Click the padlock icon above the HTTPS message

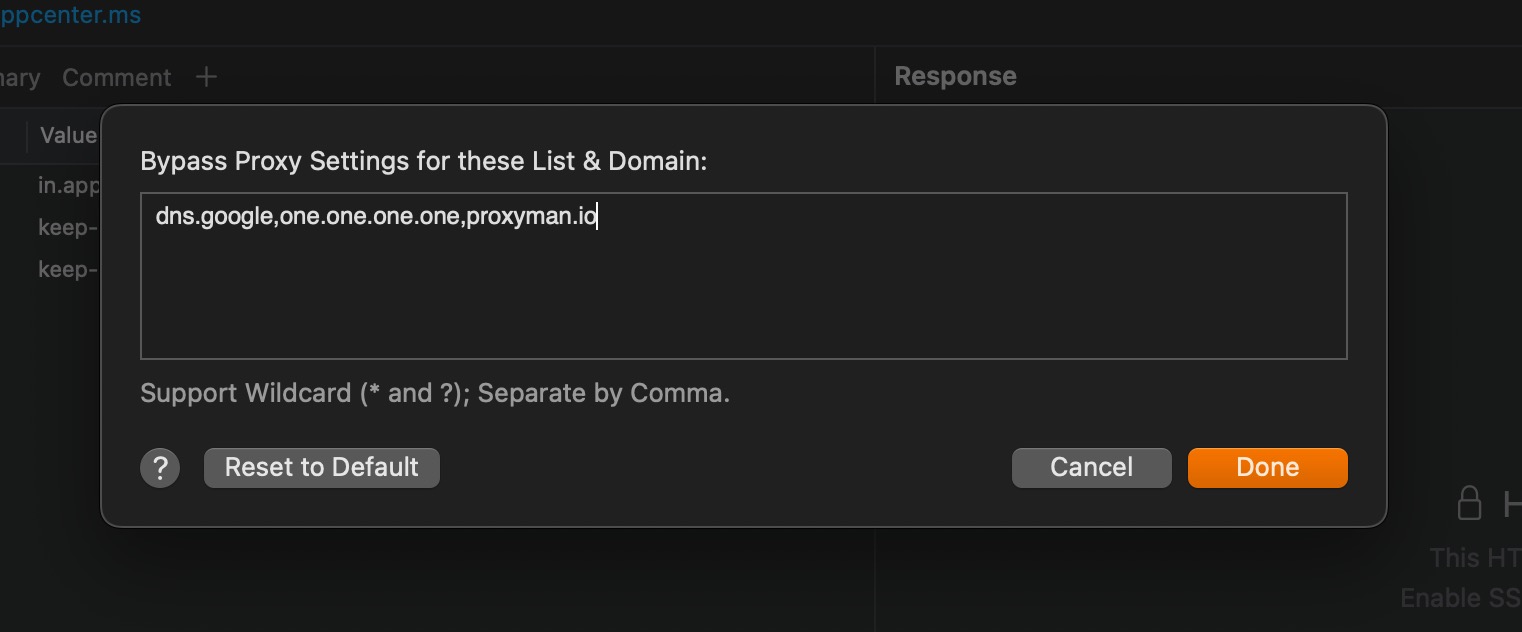tap(1468, 503)
